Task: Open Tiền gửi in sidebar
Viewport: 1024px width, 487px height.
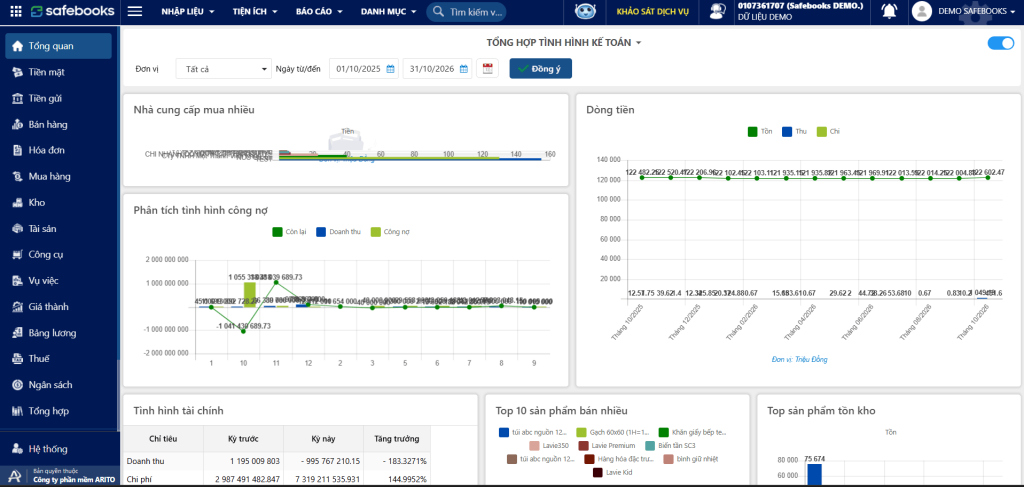Action: pos(59,98)
